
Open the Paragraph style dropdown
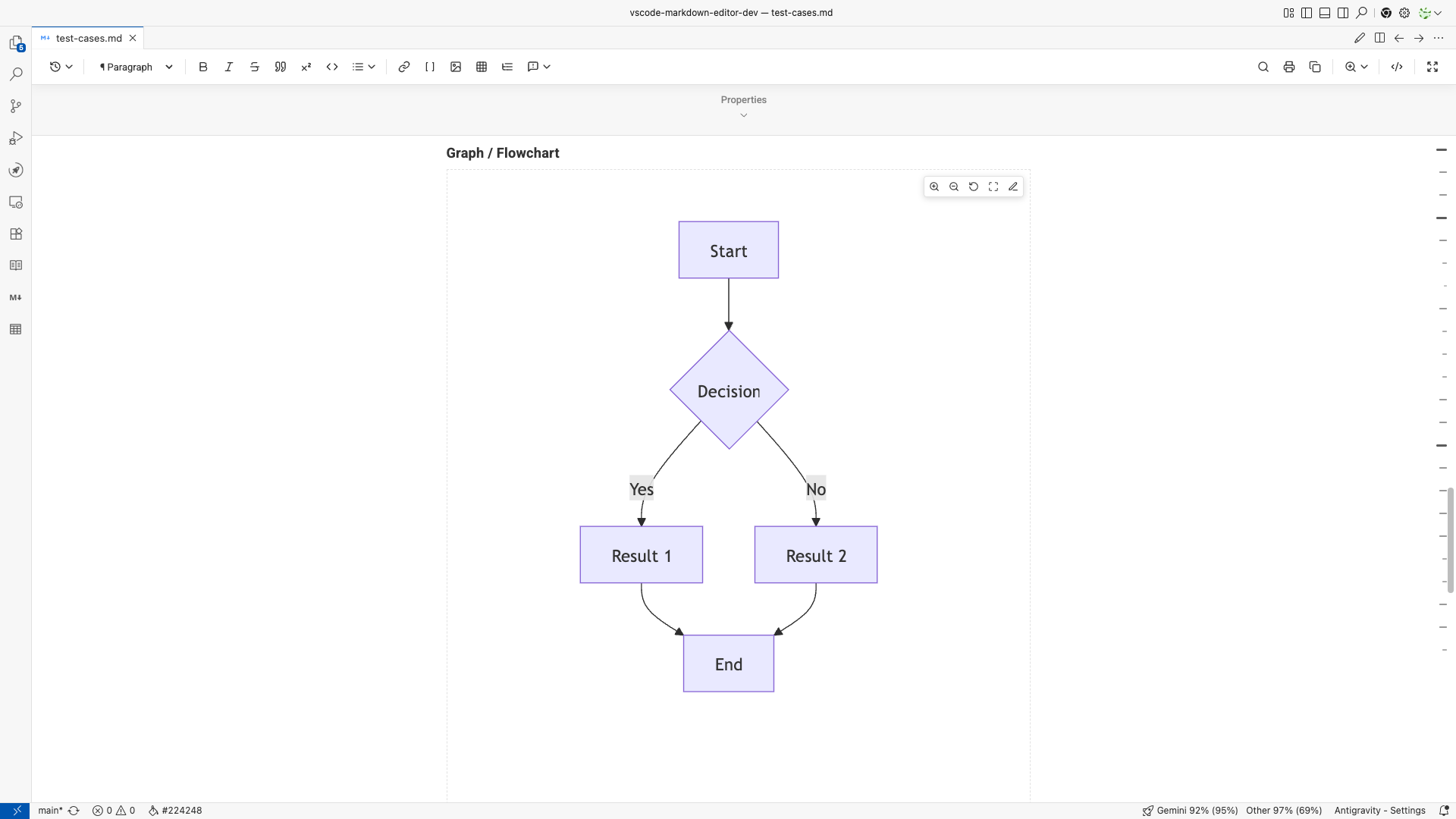coord(136,67)
